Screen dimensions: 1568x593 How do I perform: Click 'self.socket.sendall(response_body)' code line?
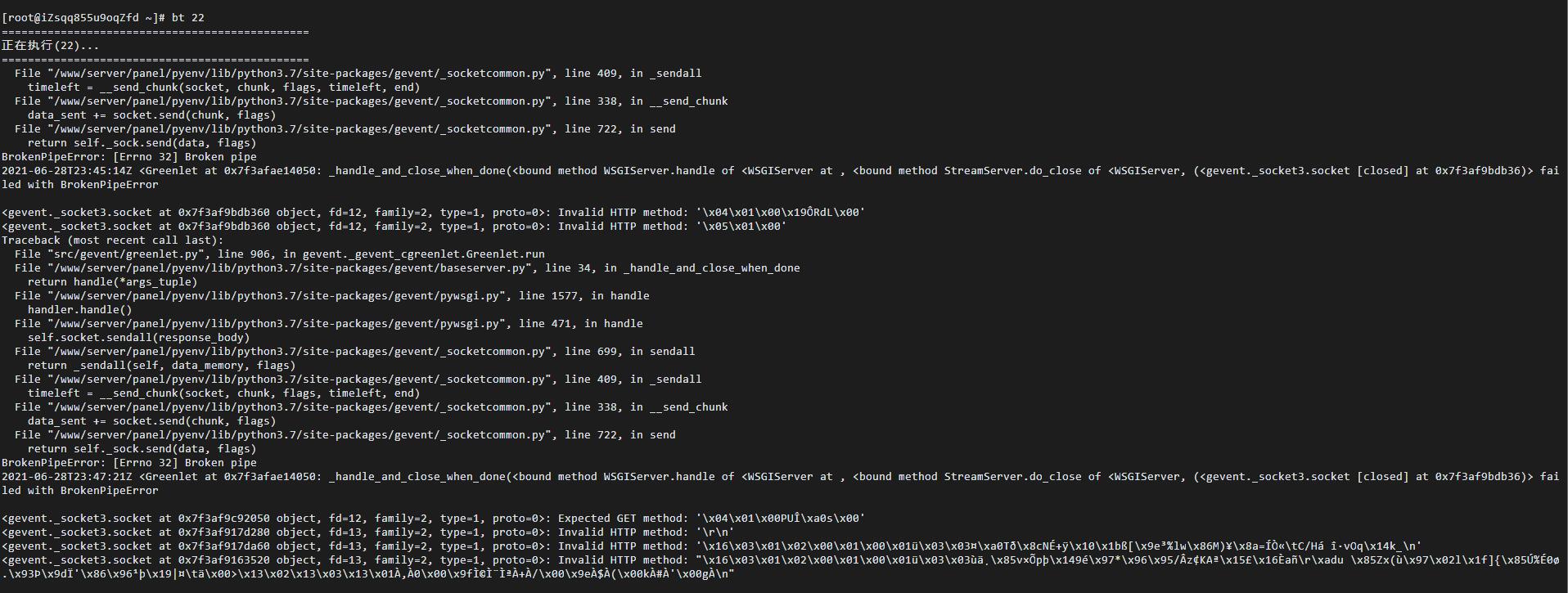click(139, 337)
